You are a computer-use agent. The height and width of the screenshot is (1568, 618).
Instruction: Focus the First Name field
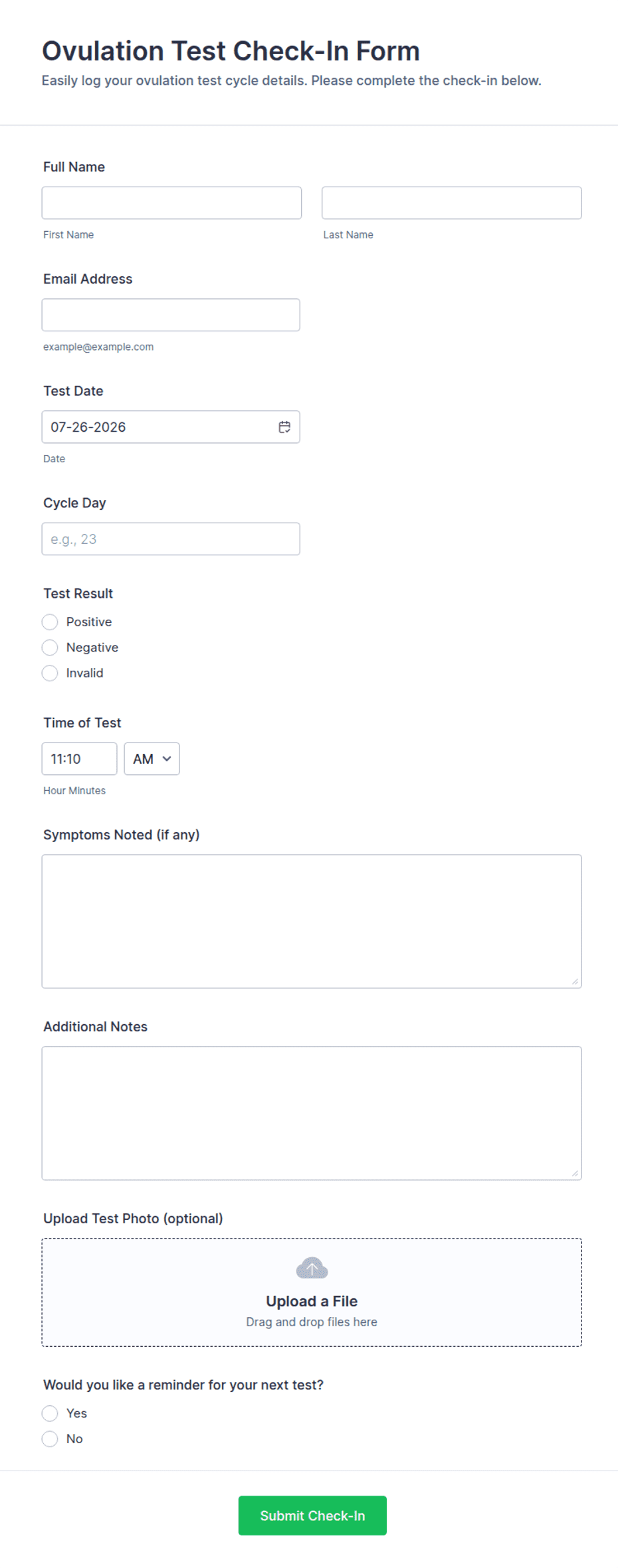click(x=171, y=203)
